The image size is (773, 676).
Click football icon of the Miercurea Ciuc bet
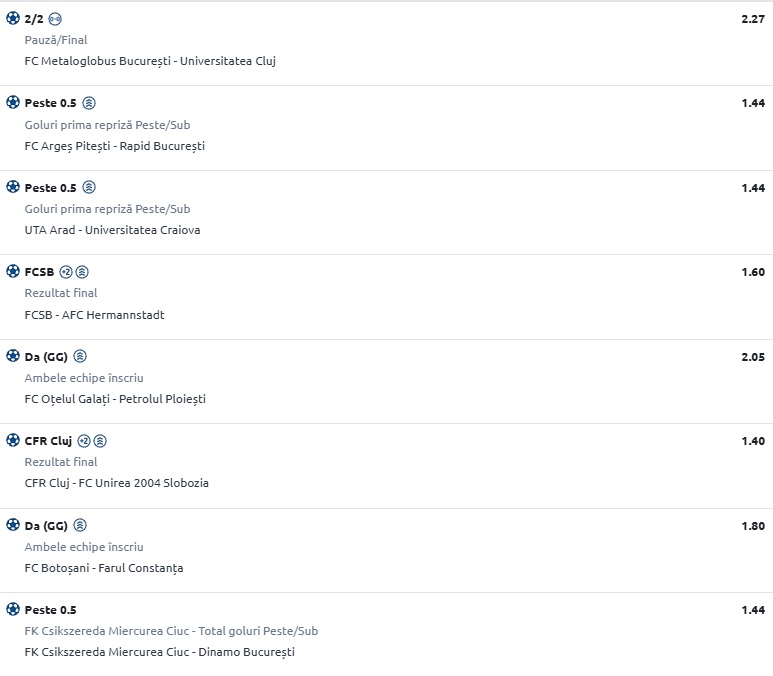(x=13, y=609)
